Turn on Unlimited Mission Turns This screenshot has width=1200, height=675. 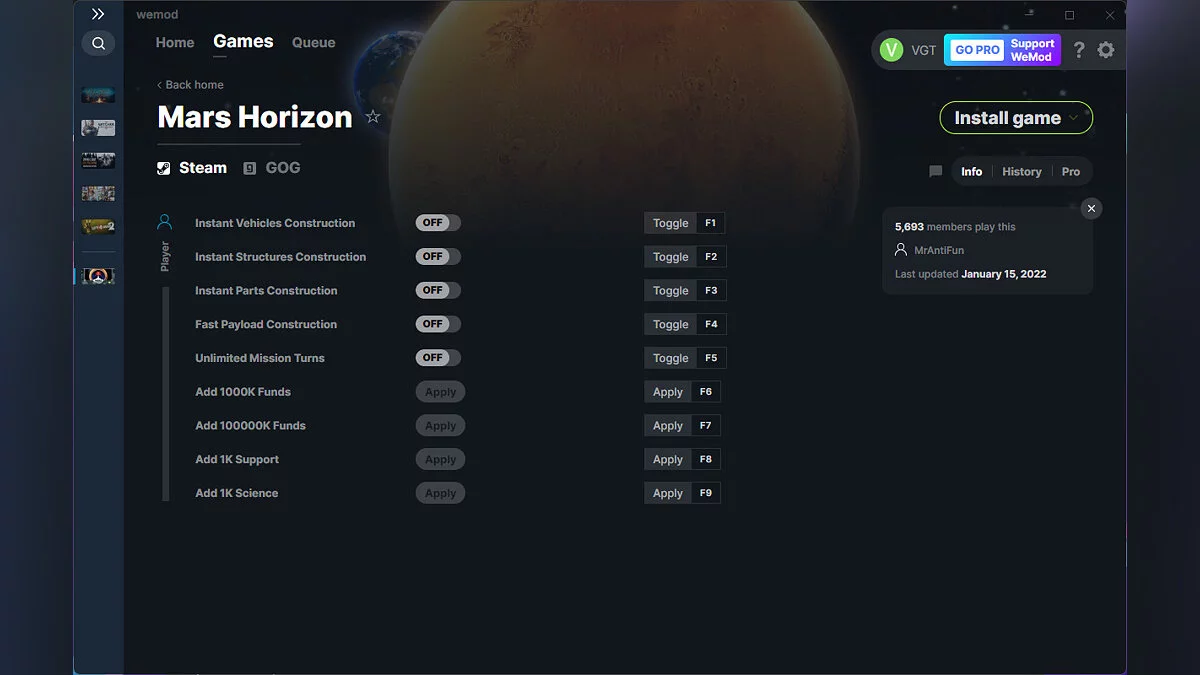point(437,357)
